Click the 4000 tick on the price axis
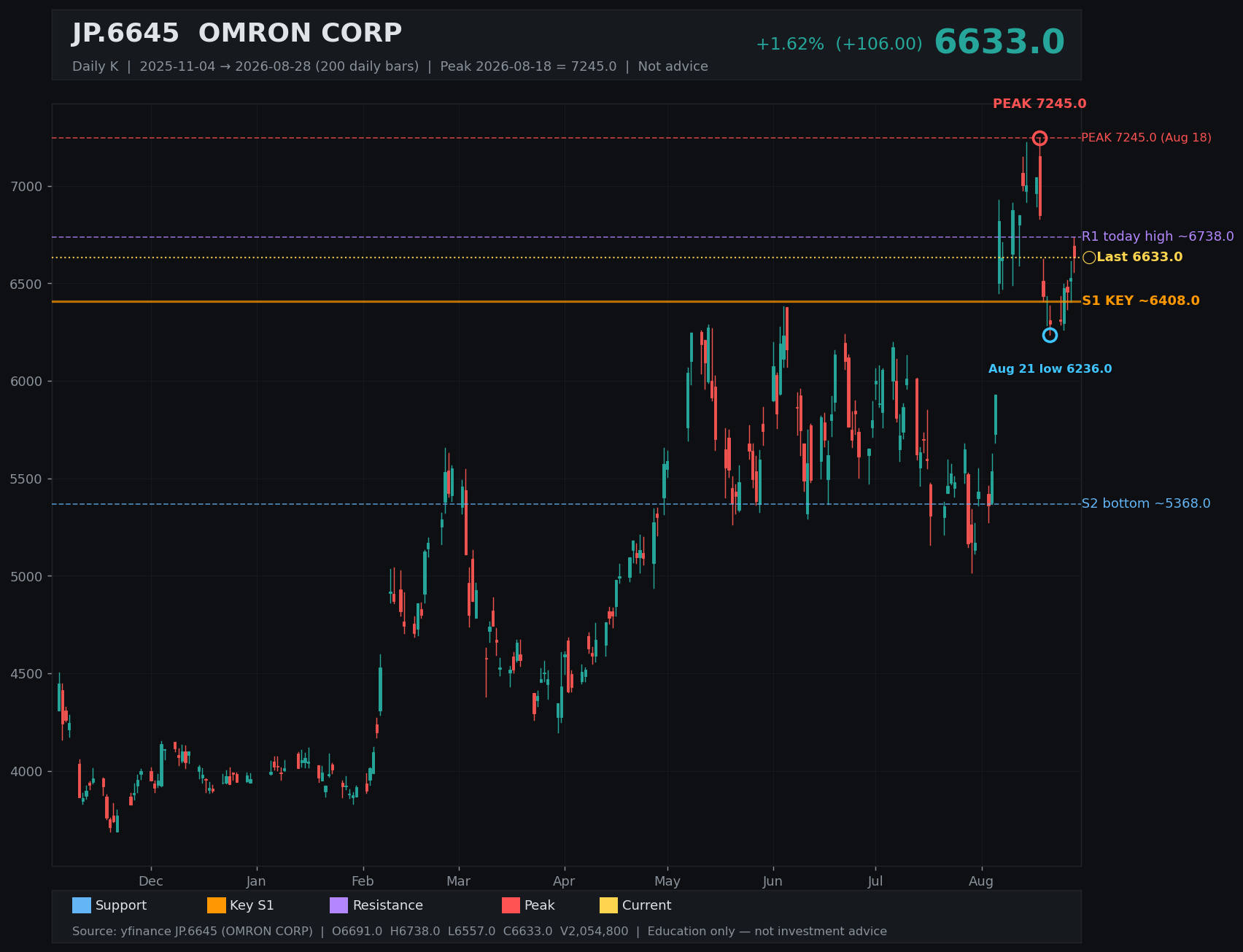The height and width of the screenshot is (952, 1243). pyautogui.click(x=27, y=772)
